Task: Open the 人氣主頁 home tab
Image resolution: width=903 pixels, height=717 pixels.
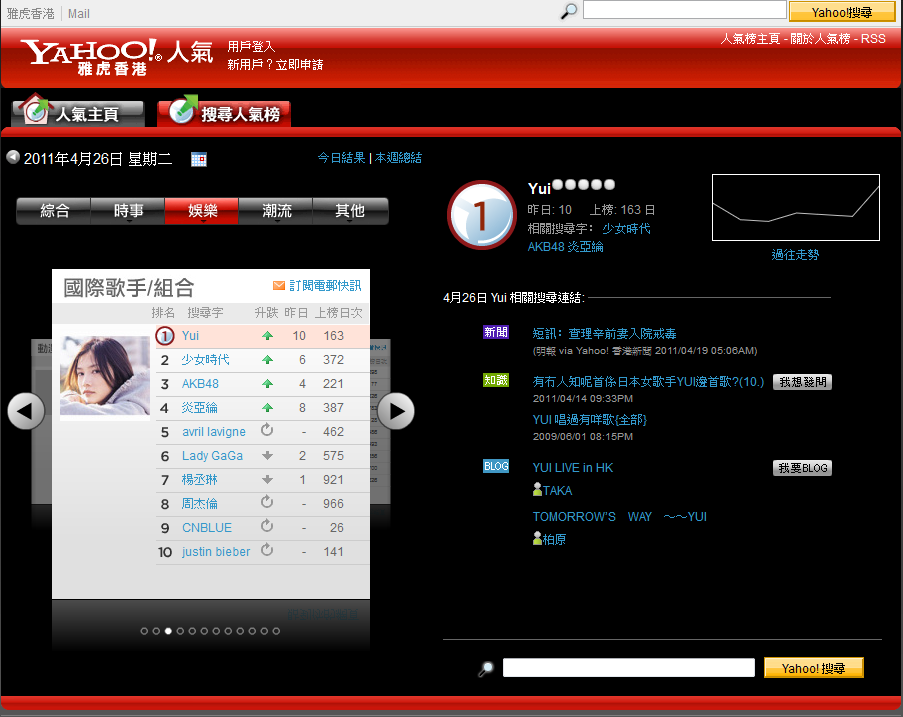Action: click(x=78, y=111)
